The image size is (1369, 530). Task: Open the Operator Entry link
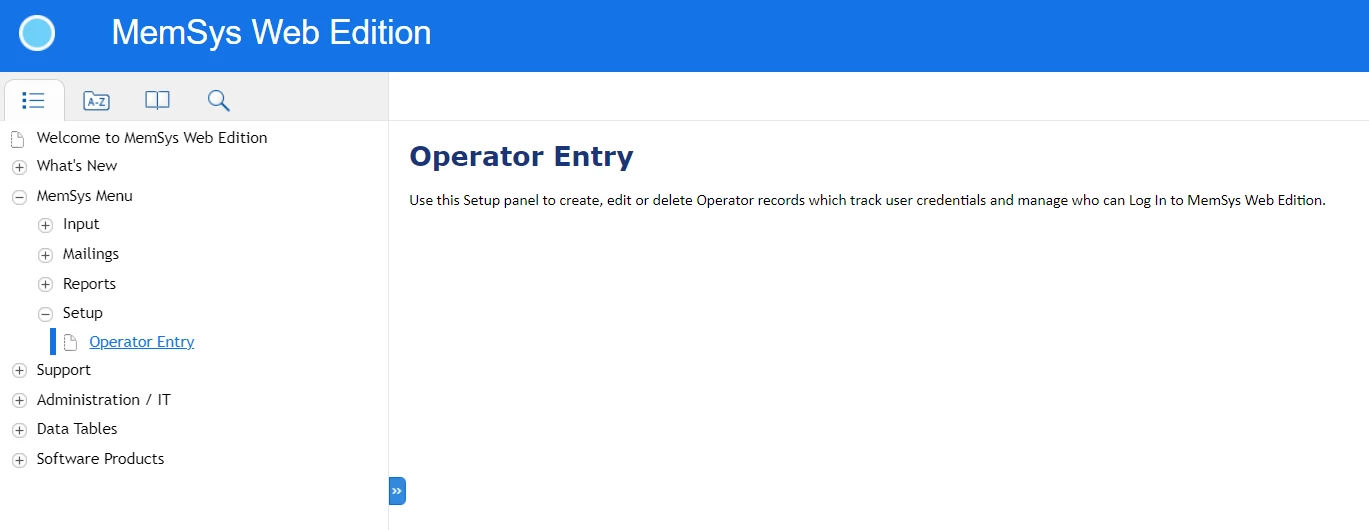pyautogui.click(x=142, y=342)
